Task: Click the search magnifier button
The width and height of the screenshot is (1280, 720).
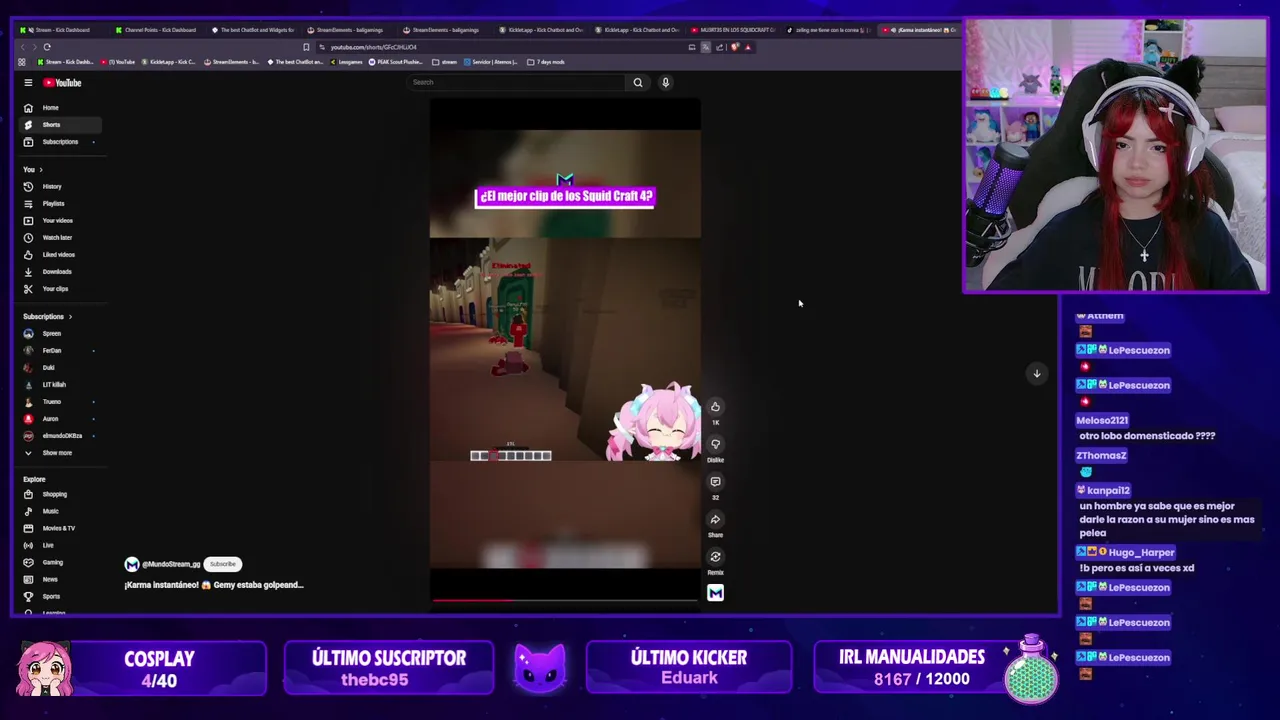Action: click(638, 83)
